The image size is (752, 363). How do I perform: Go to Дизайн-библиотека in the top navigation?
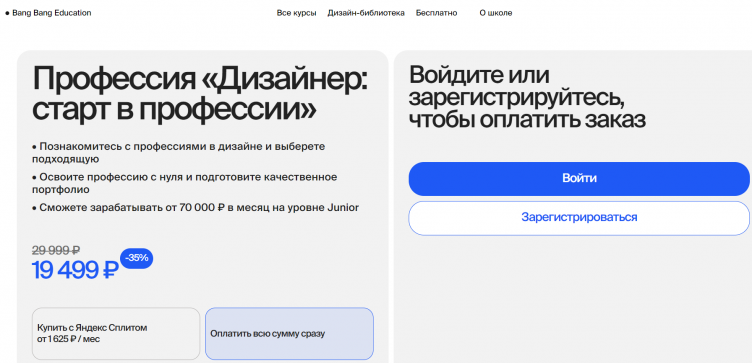coord(366,13)
